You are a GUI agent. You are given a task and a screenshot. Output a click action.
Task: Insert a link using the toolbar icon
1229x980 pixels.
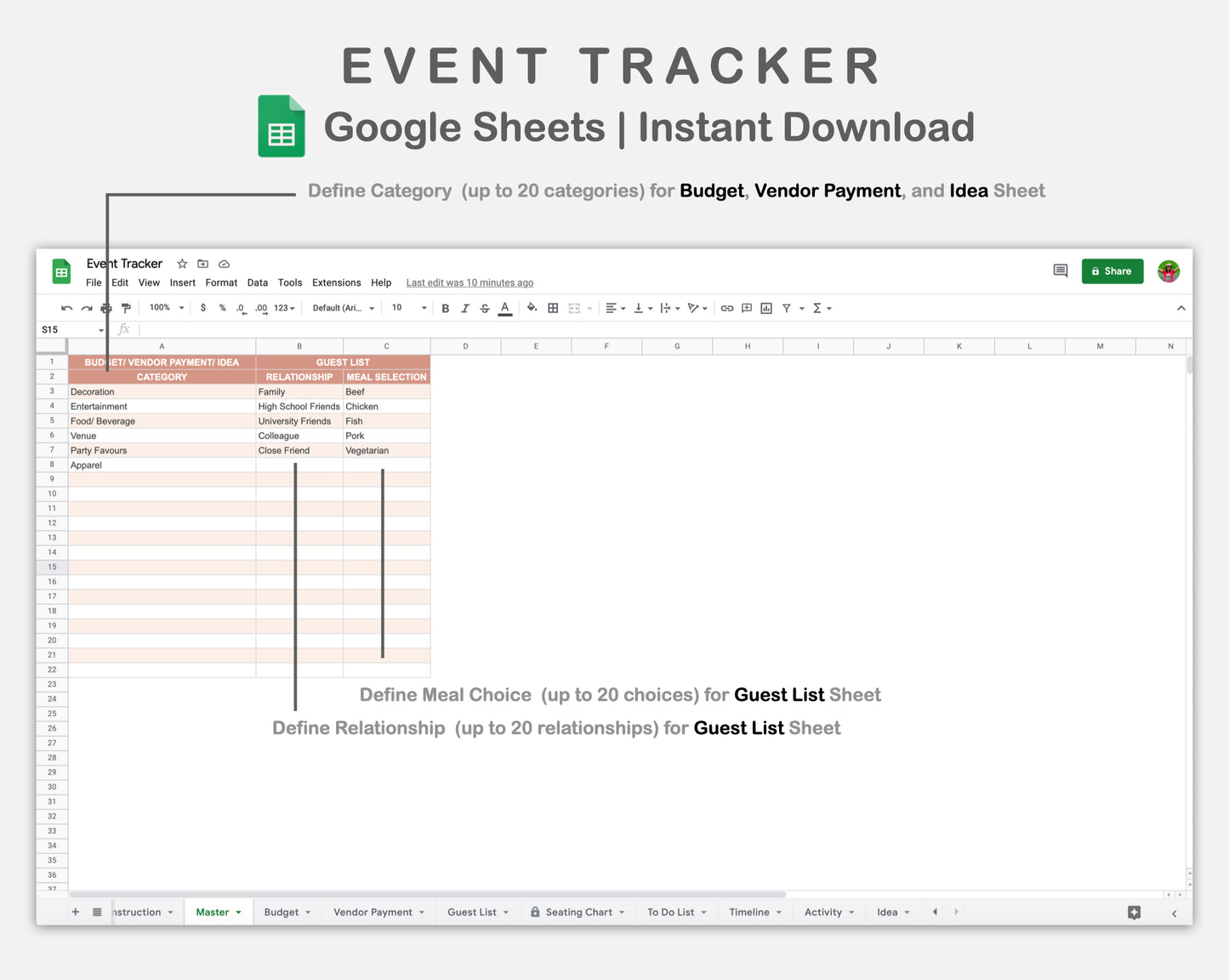point(727,308)
